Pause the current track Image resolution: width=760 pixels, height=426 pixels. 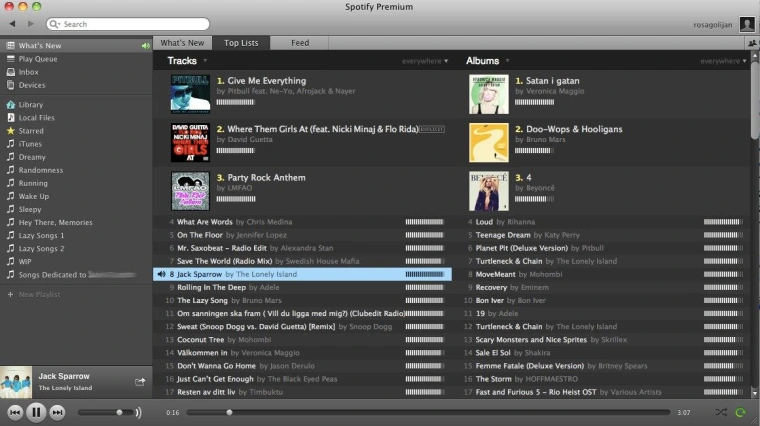pyautogui.click(x=36, y=412)
